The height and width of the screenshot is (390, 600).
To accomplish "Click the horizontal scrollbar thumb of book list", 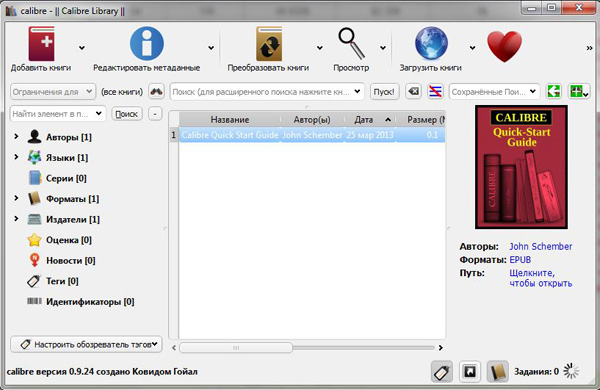I will click(x=236, y=348).
